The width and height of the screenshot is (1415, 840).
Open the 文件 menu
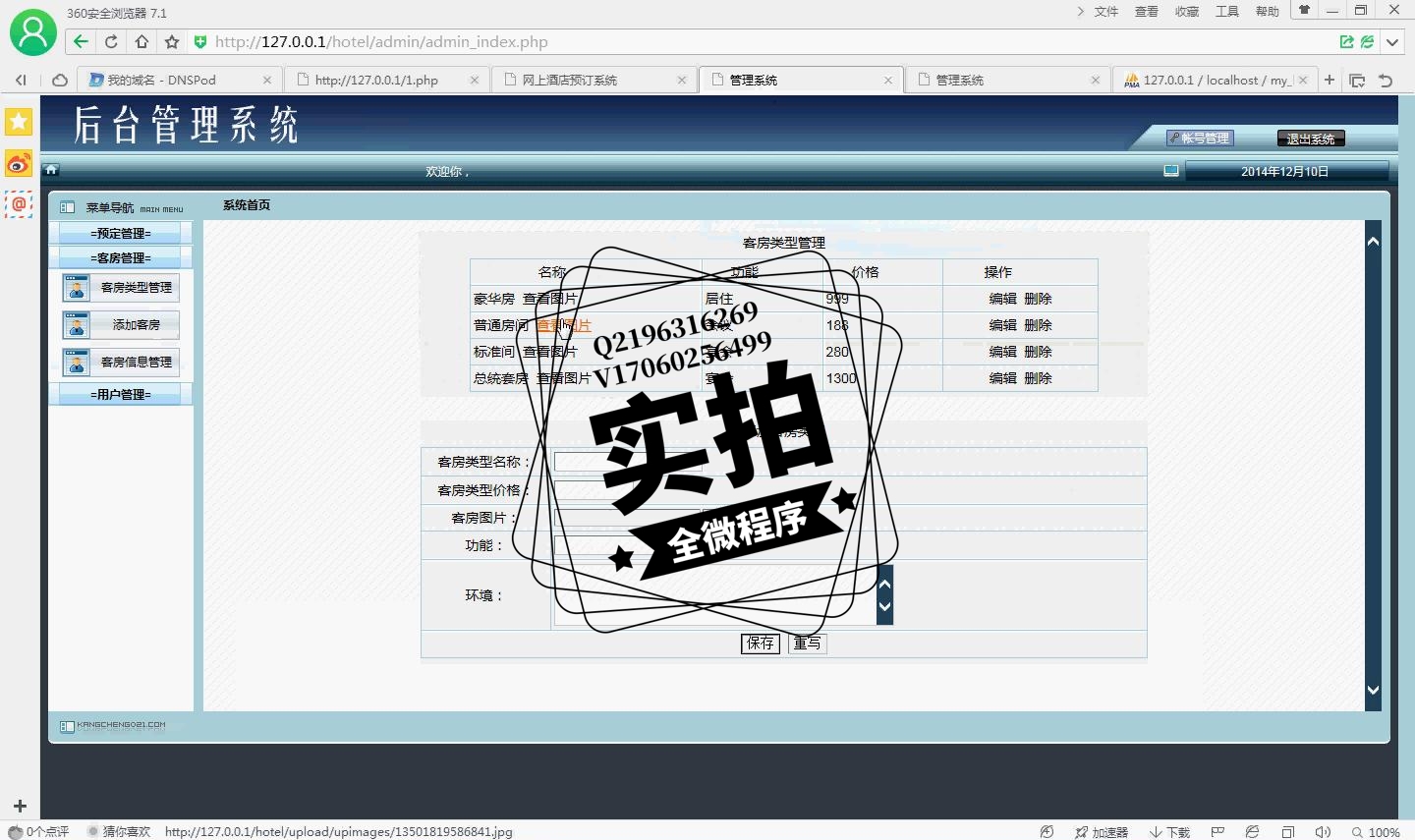(1106, 12)
